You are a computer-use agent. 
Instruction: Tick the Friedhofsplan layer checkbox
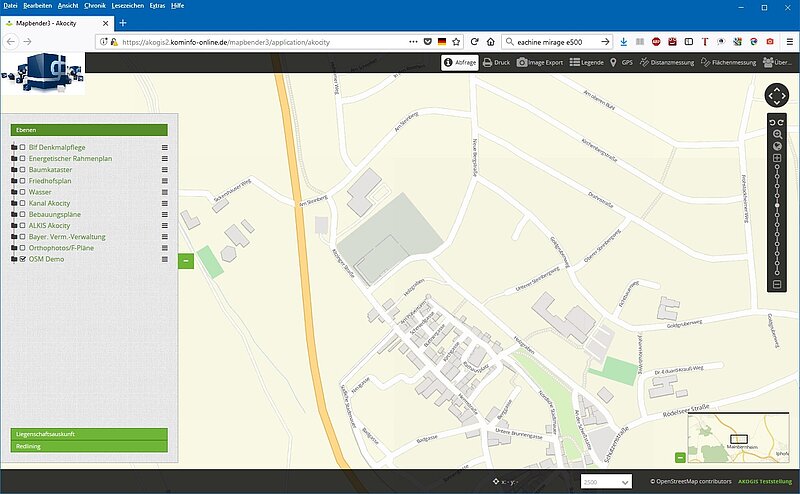pos(22,181)
